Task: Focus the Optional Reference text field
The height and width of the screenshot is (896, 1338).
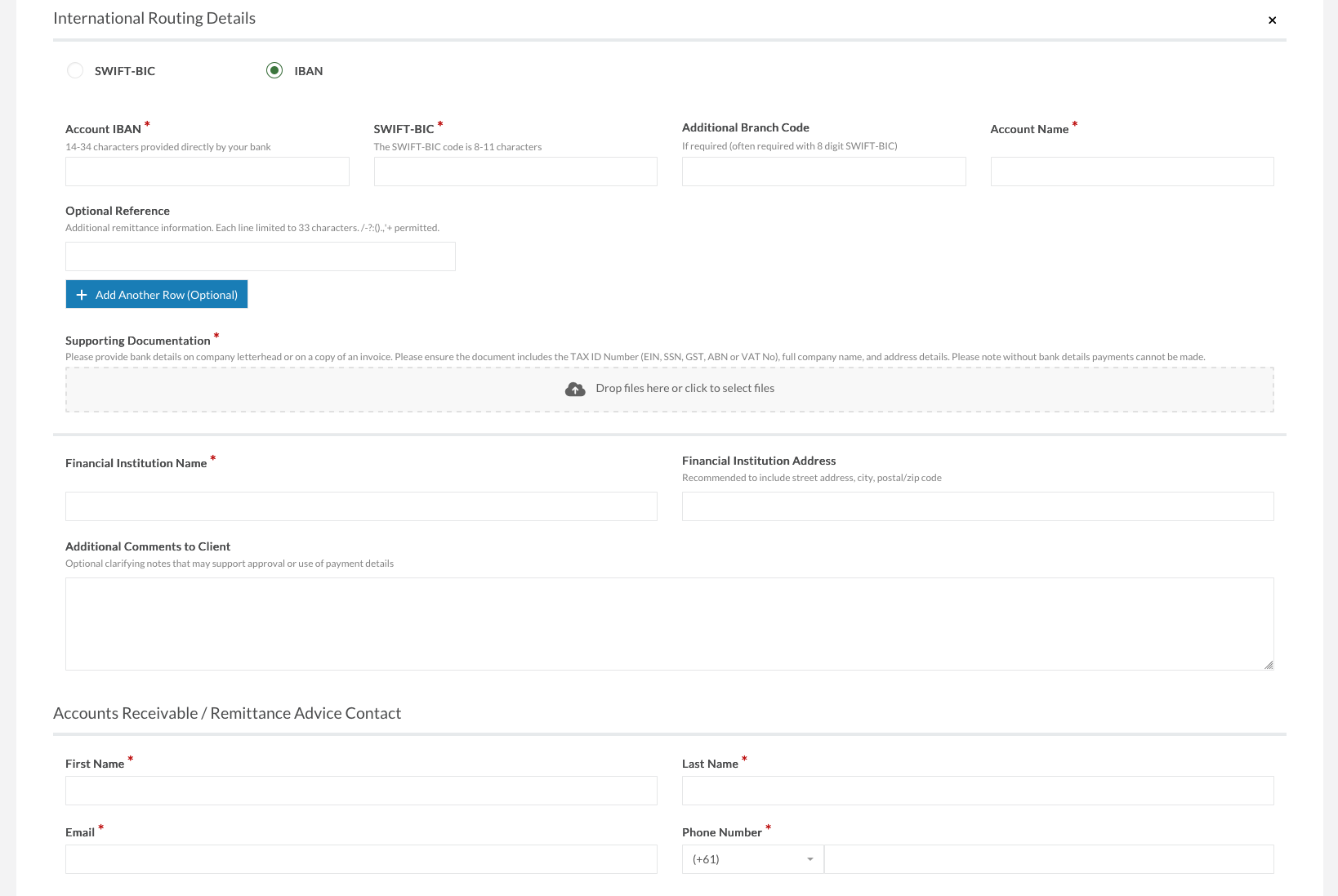Action: tap(261, 256)
